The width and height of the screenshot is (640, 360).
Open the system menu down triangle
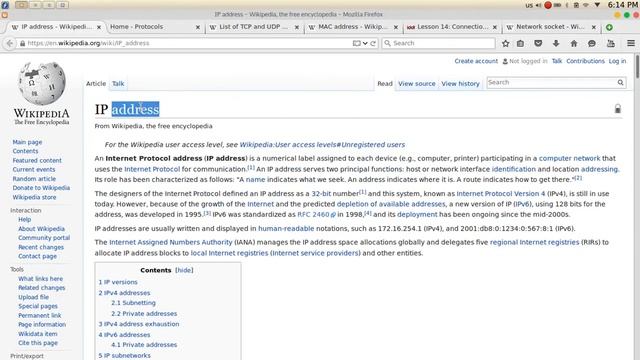597,5
